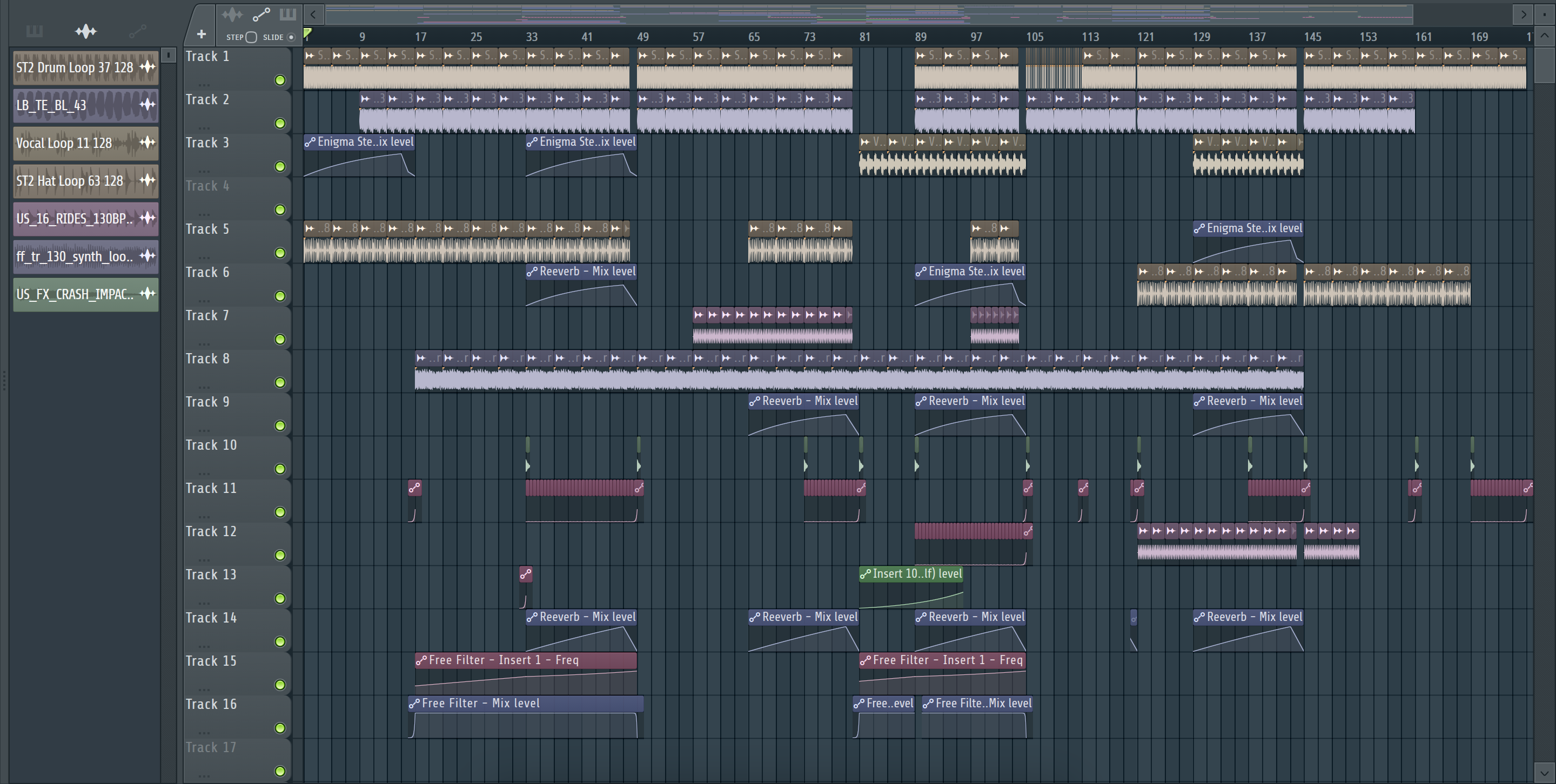Click automation icon of Insert 10 level clip
This screenshot has height=784, width=1556.
click(866, 574)
